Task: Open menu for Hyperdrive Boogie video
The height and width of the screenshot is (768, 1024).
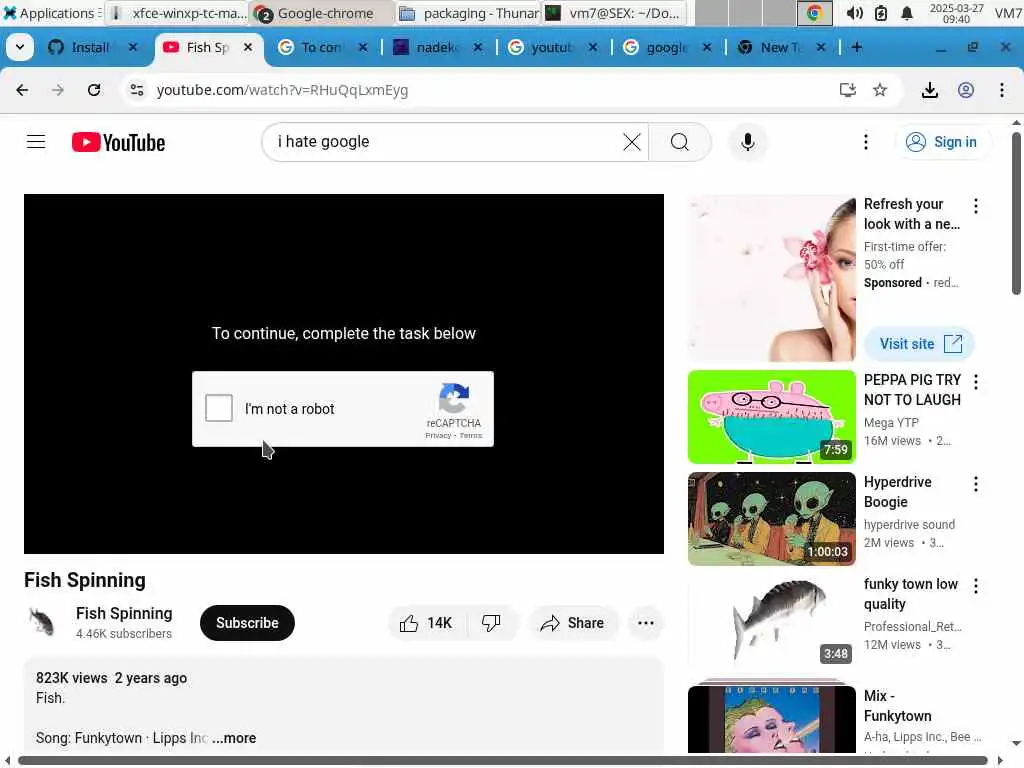Action: [976, 484]
